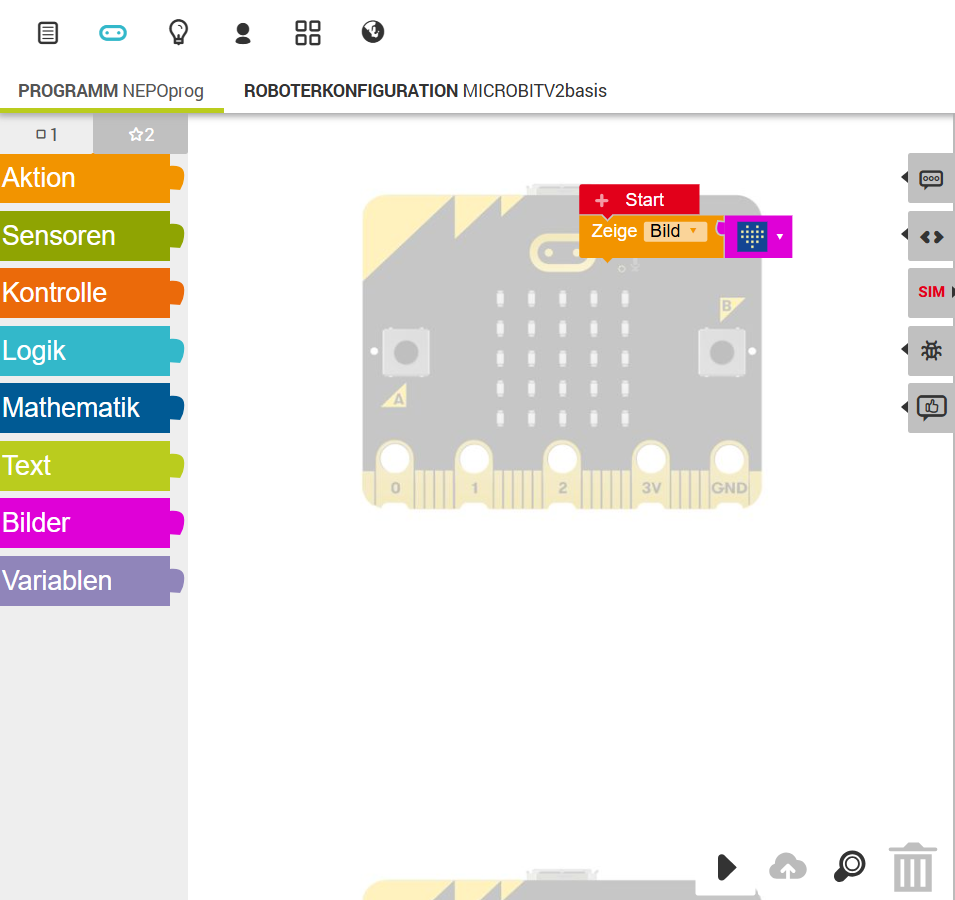Viewport: 955px width, 900px height.
Task: Click the cloud upload icon
Action: [x=788, y=867]
